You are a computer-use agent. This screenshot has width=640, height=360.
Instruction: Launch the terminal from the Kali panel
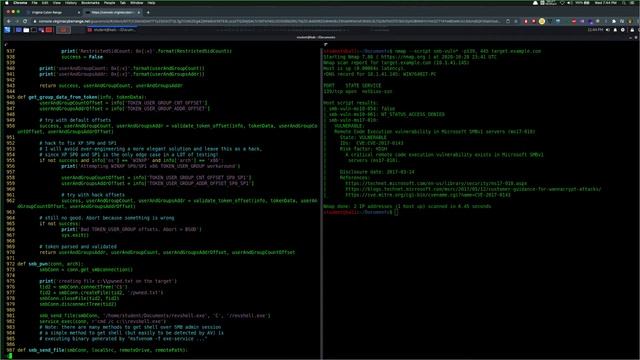[33, 30]
